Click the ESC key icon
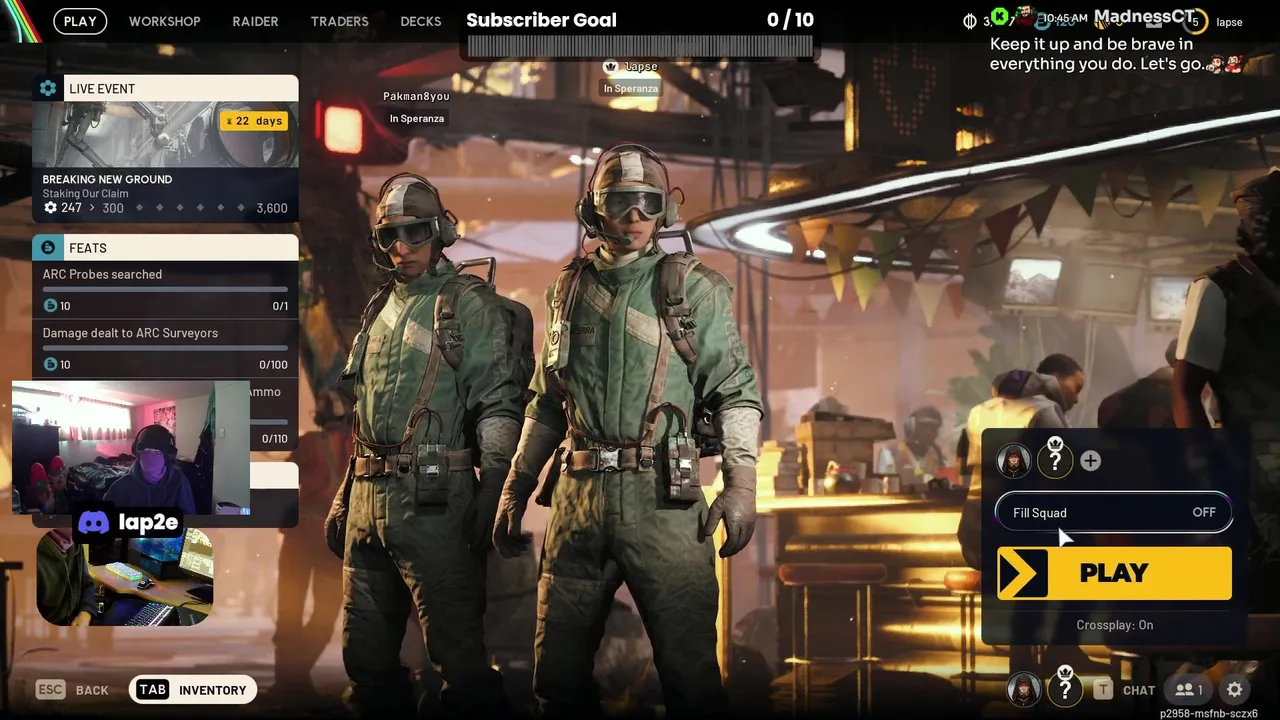Image resolution: width=1280 pixels, height=720 pixels. [x=50, y=689]
